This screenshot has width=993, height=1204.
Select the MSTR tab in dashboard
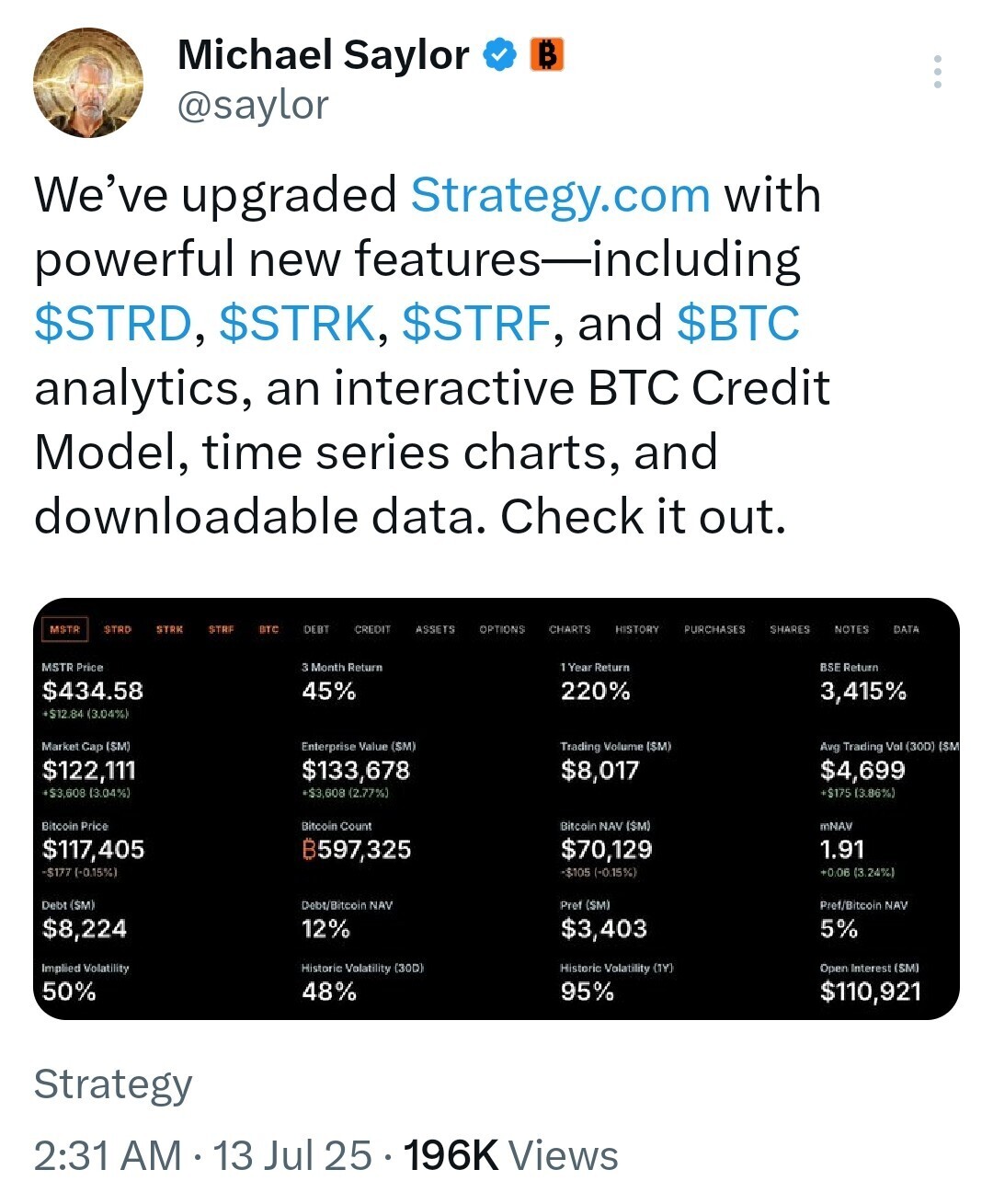(x=64, y=630)
